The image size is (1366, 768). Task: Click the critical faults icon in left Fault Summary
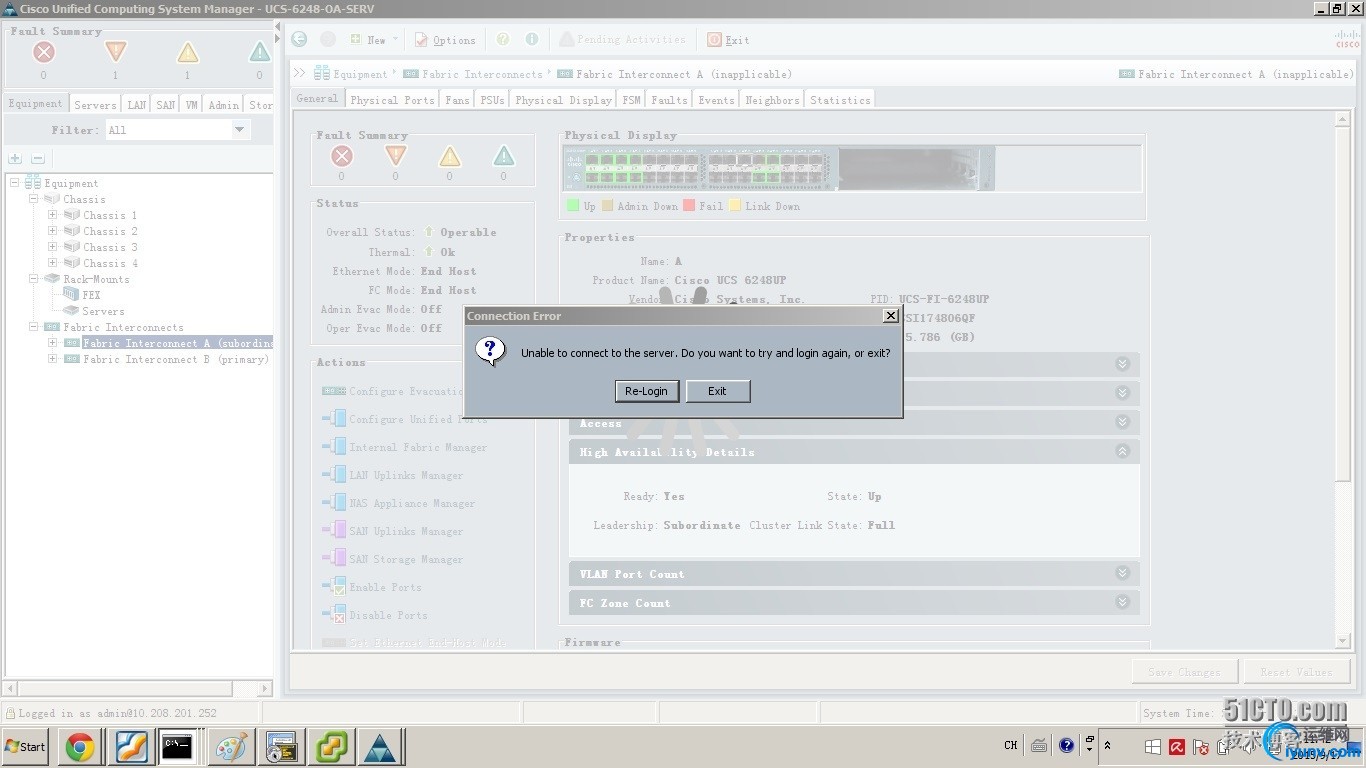[43, 52]
